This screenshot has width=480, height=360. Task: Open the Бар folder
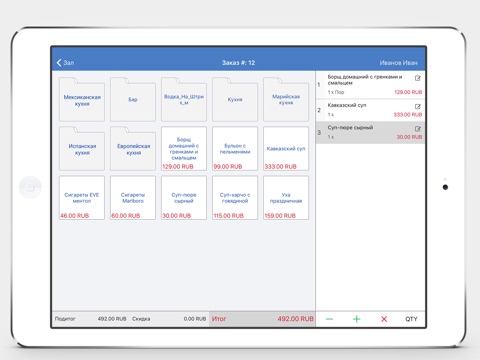(133, 100)
